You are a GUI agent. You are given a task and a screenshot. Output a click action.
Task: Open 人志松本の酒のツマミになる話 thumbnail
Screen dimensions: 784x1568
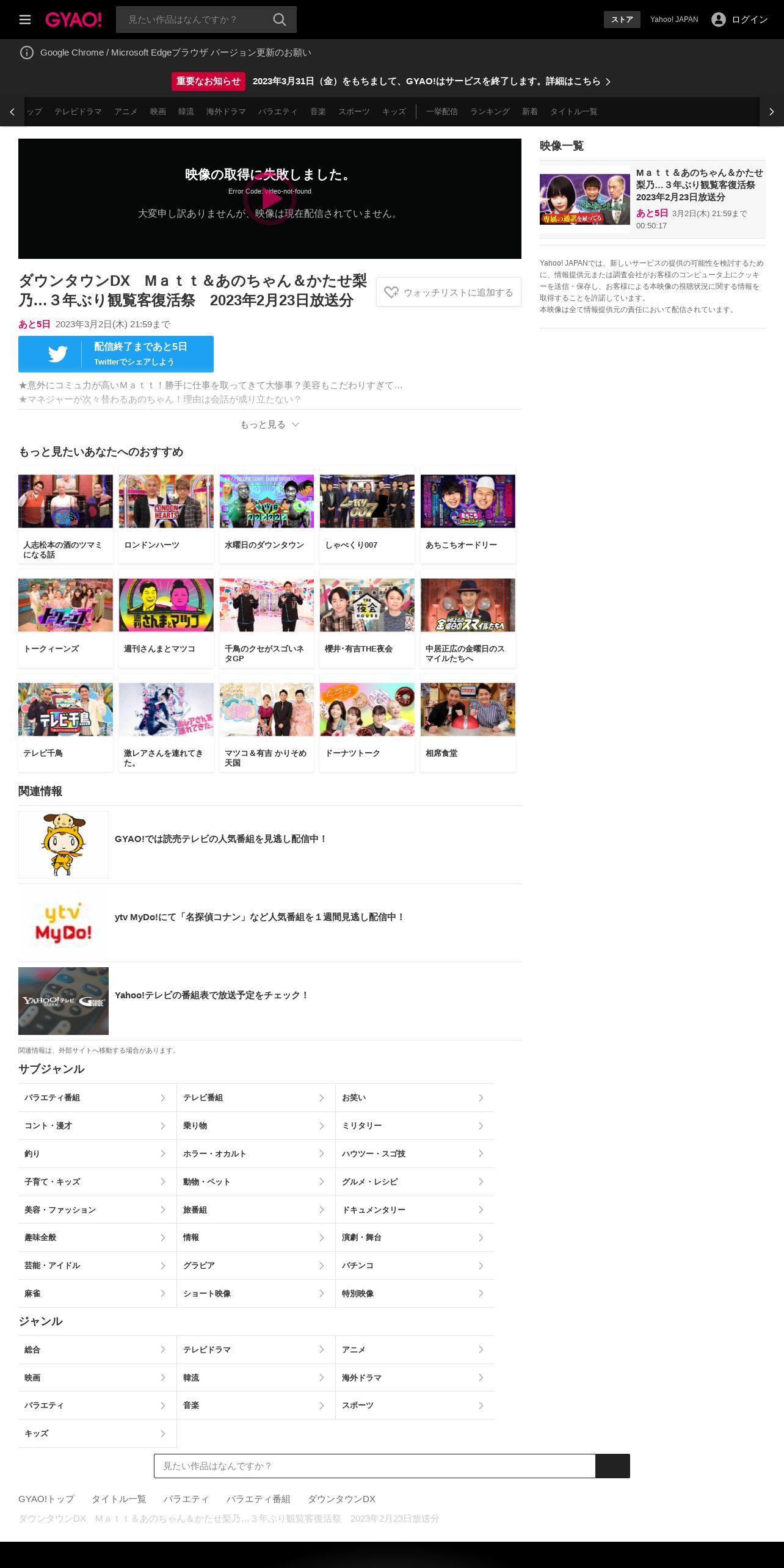coord(65,501)
